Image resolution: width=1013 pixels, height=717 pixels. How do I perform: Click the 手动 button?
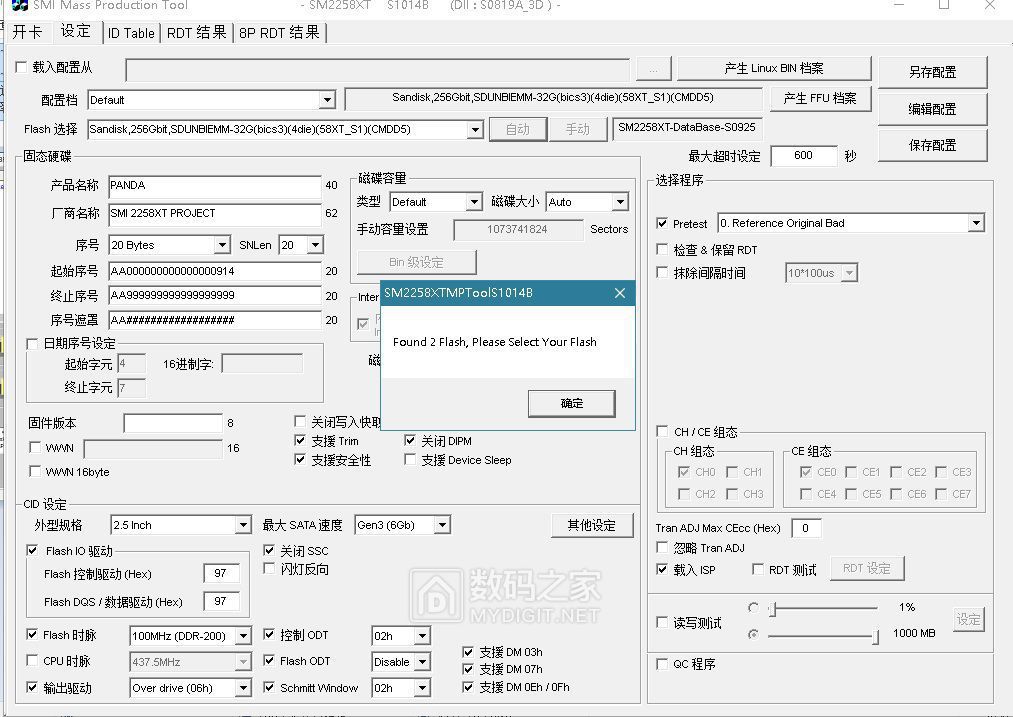(578, 129)
